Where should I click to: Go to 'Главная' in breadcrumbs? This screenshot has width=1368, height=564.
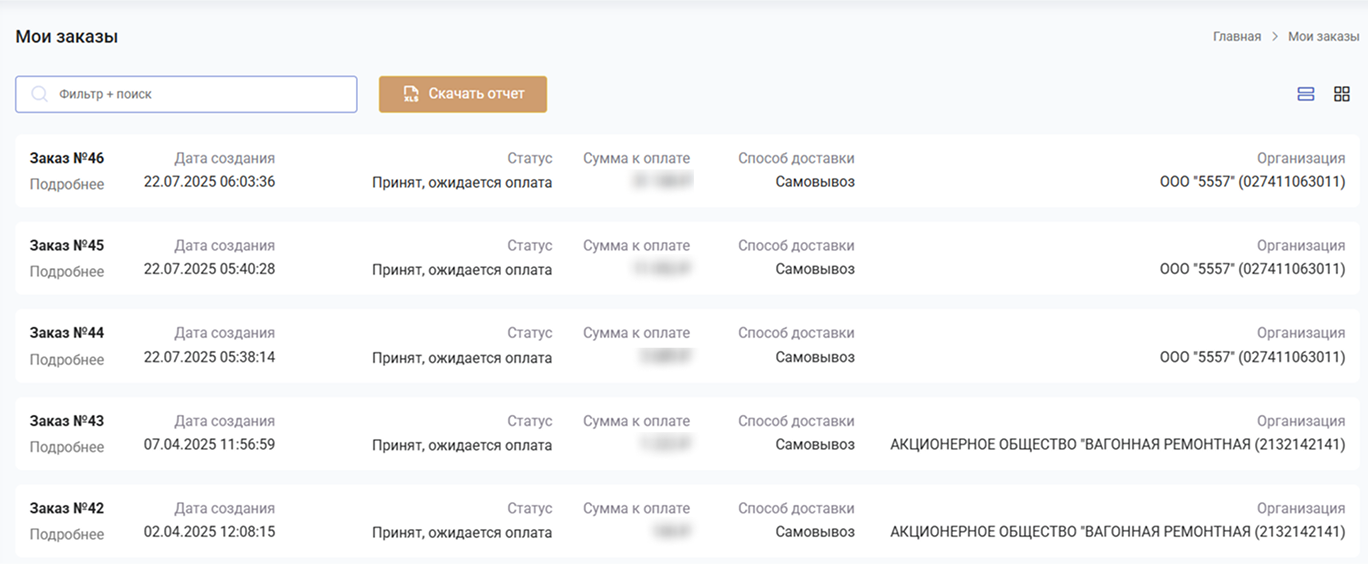pyautogui.click(x=1236, y=37)
